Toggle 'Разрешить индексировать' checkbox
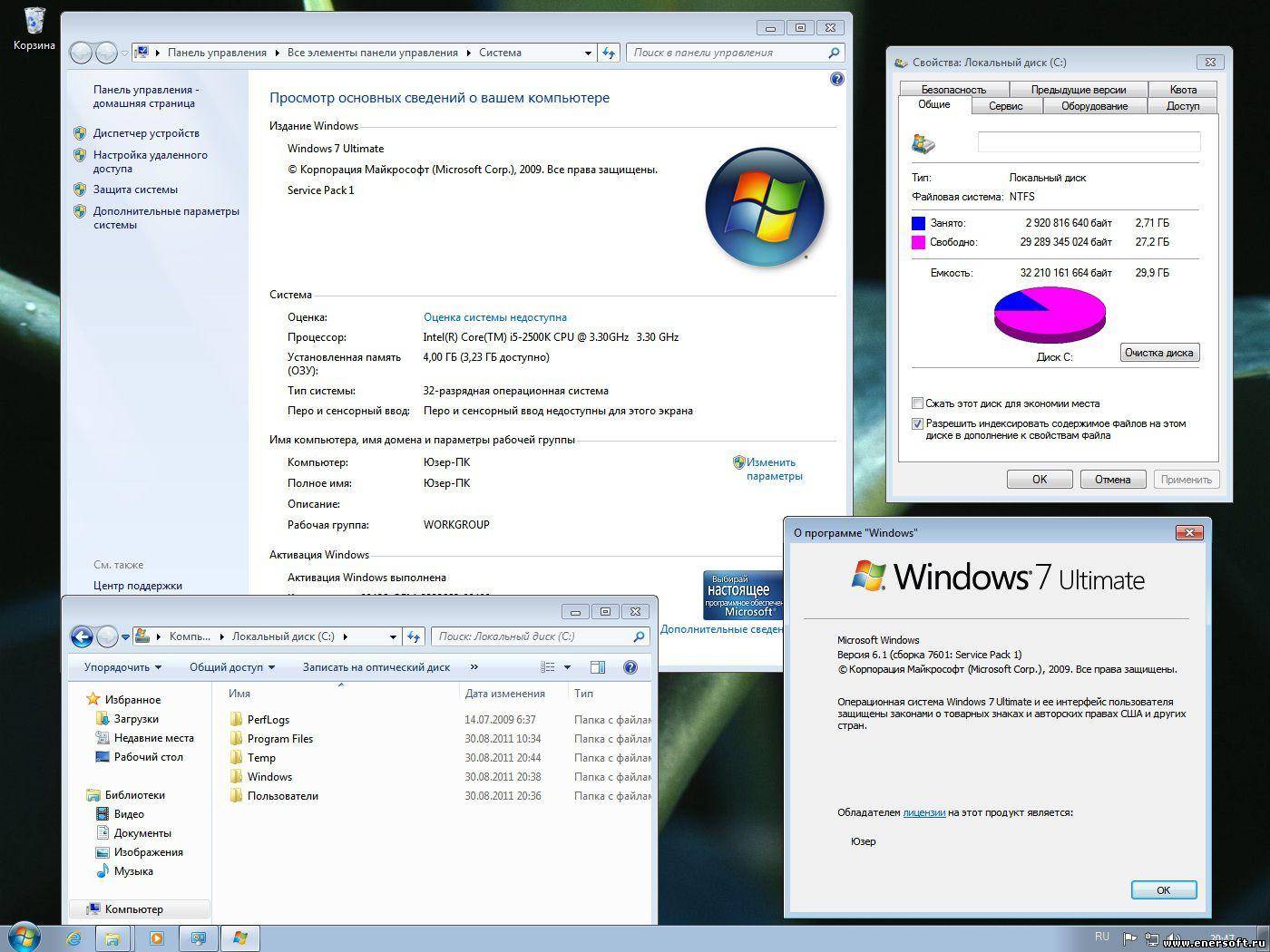This screenshot has width=1270, height=952. [917, 423]
